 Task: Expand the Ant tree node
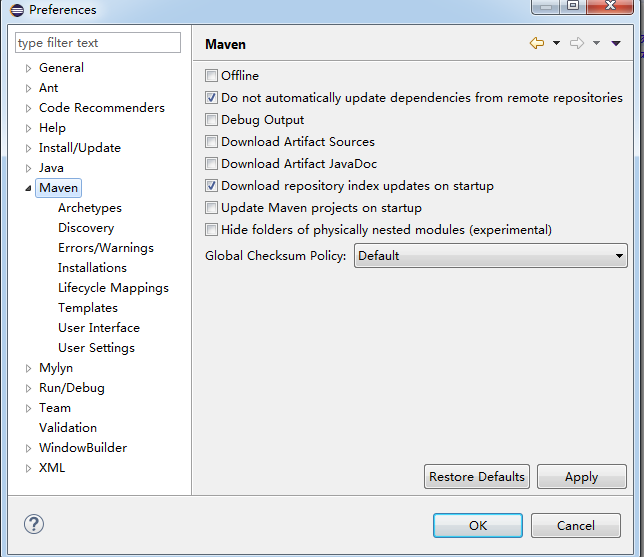[x=28, y=88]
